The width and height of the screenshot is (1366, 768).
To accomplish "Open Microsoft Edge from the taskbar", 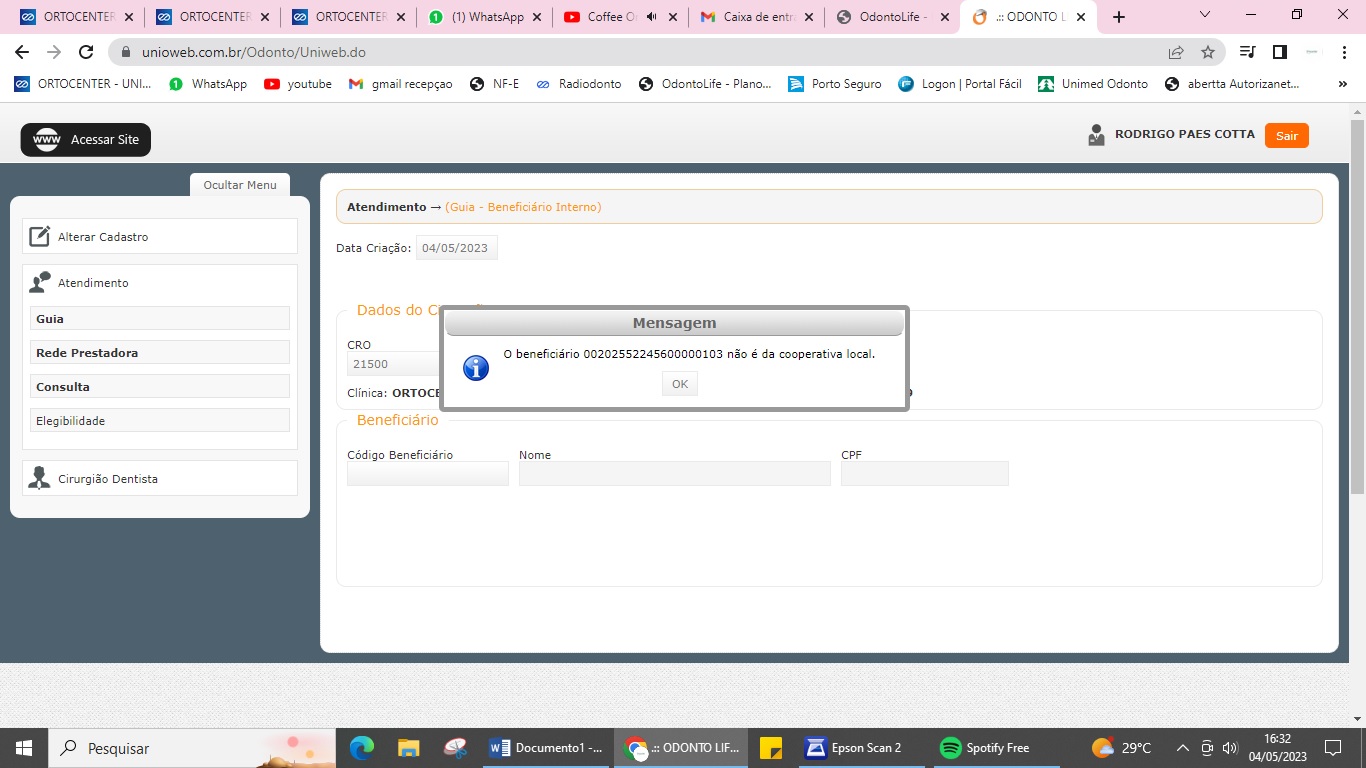I will tap(362, 748).
